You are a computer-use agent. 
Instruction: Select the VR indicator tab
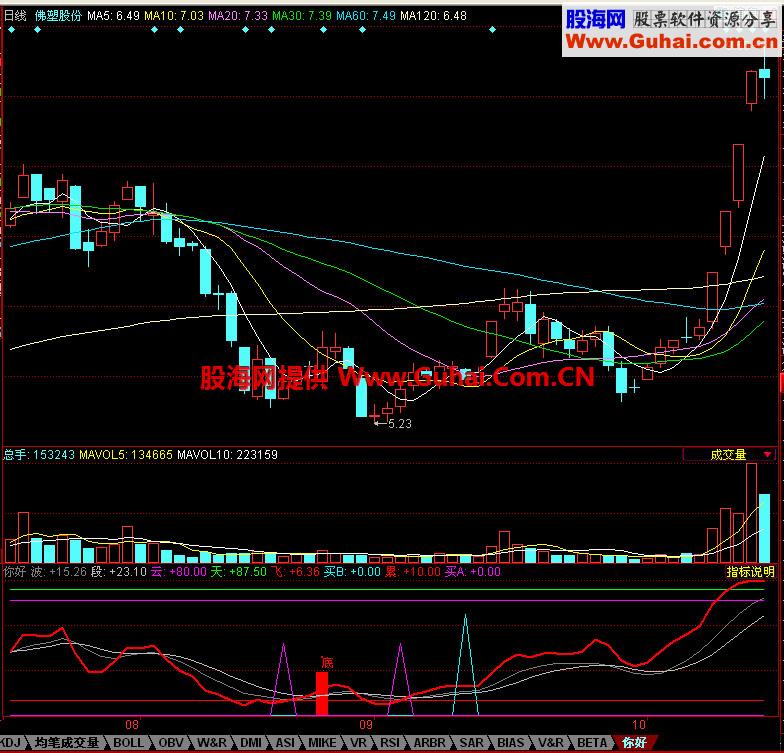(x=358, y=742)
